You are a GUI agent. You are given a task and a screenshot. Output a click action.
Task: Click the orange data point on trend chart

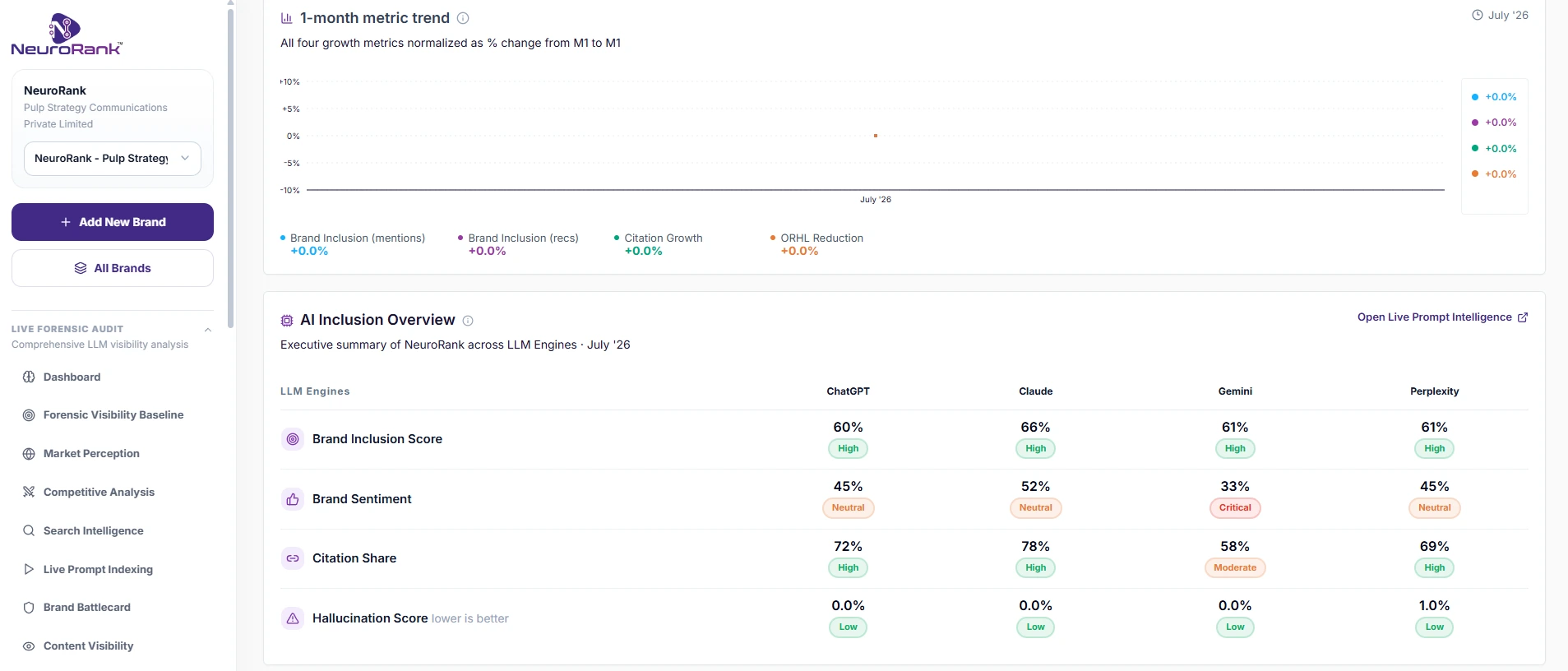pos(876,136)
